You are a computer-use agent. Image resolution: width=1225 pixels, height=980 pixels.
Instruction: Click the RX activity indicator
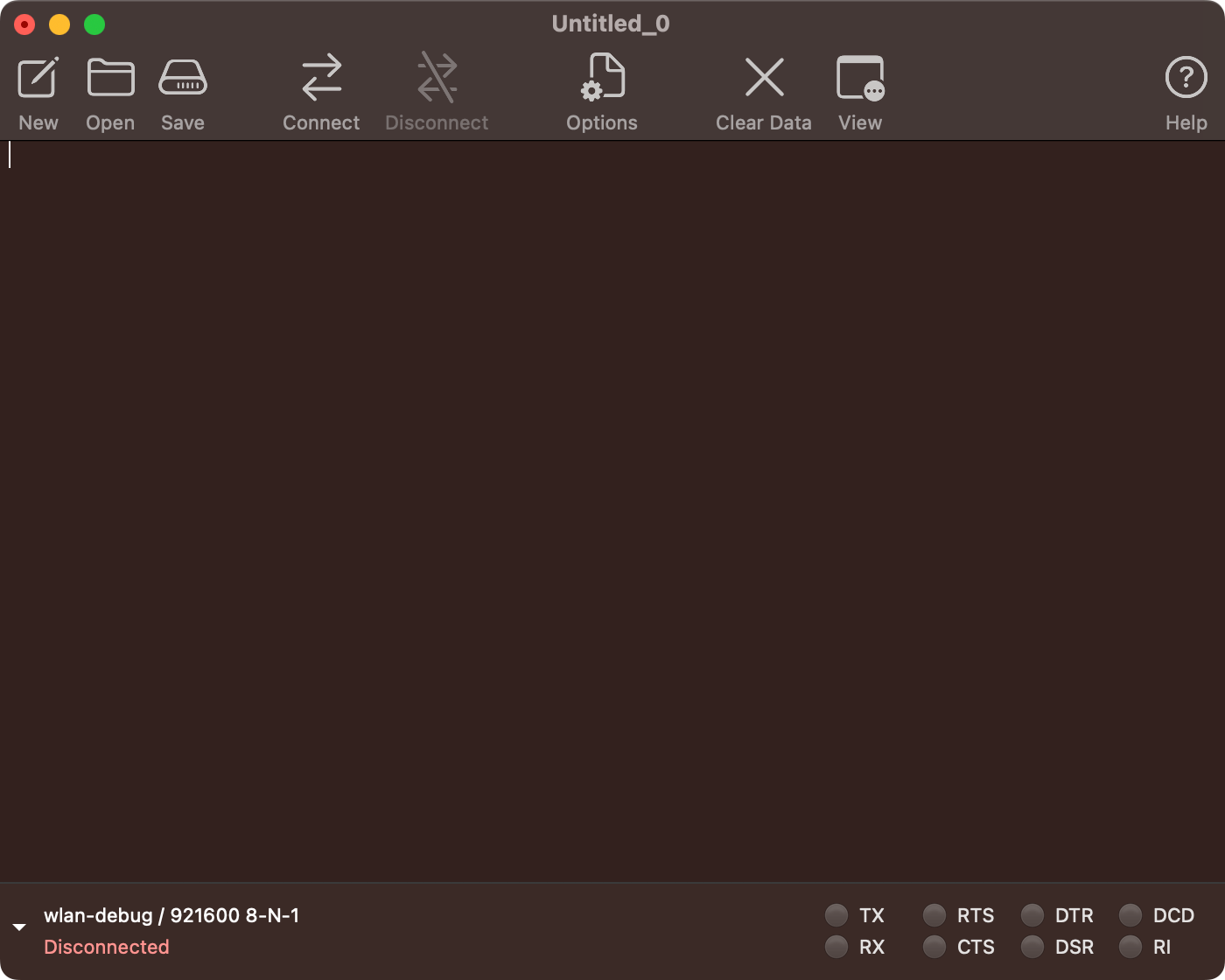point(836,947)
